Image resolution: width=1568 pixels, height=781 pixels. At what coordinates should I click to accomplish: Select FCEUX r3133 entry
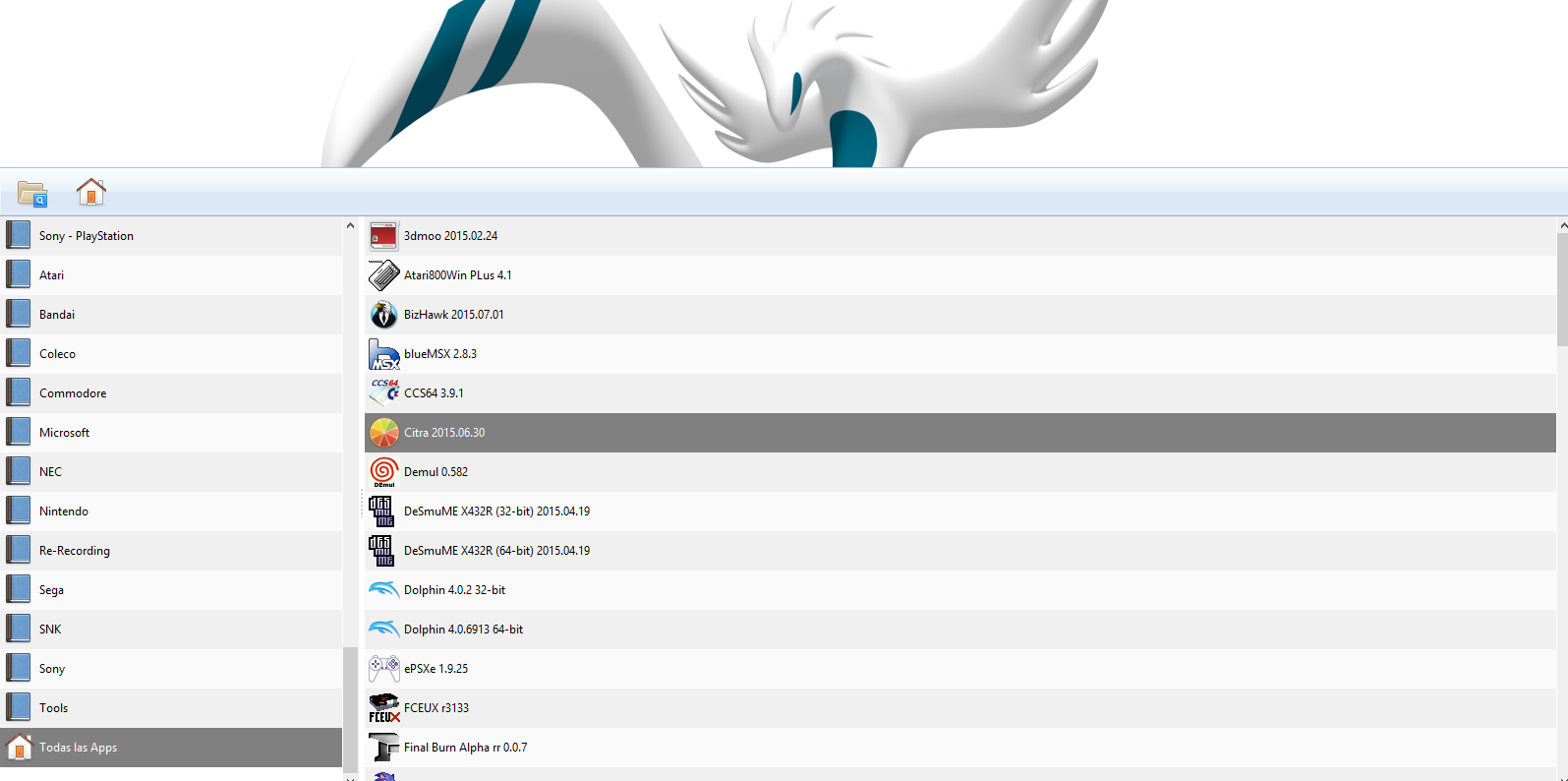tap(960, 708)
